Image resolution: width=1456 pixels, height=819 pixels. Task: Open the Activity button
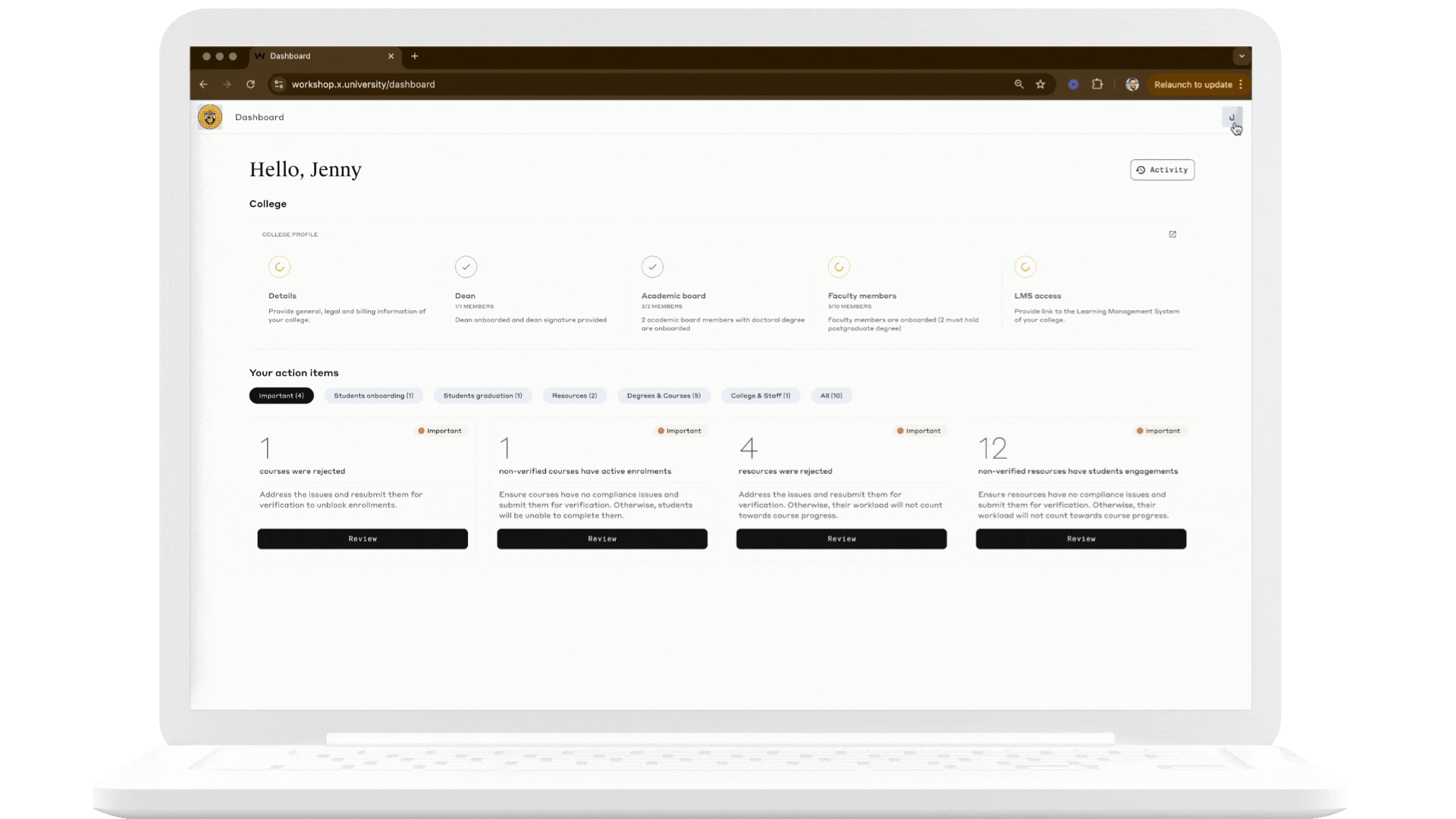pyautogui.click(x=1162, y=170)
